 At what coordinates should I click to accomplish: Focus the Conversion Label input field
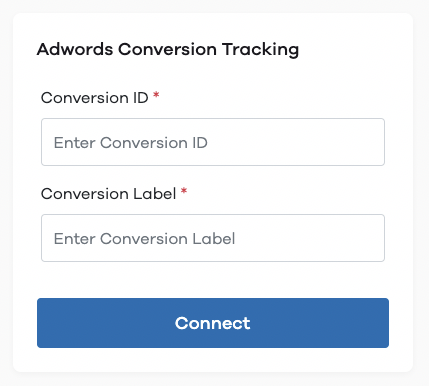[213, 238]
